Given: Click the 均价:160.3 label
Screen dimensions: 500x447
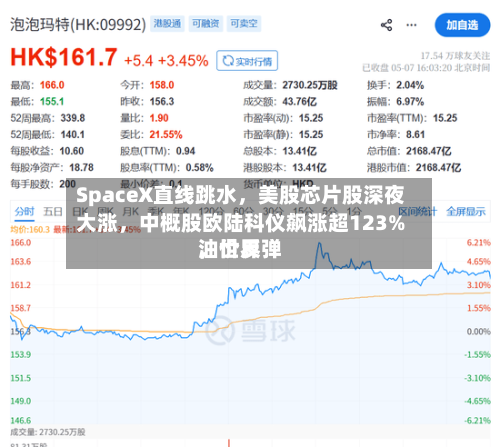Looking at the screenshot, I should (30, 230).
